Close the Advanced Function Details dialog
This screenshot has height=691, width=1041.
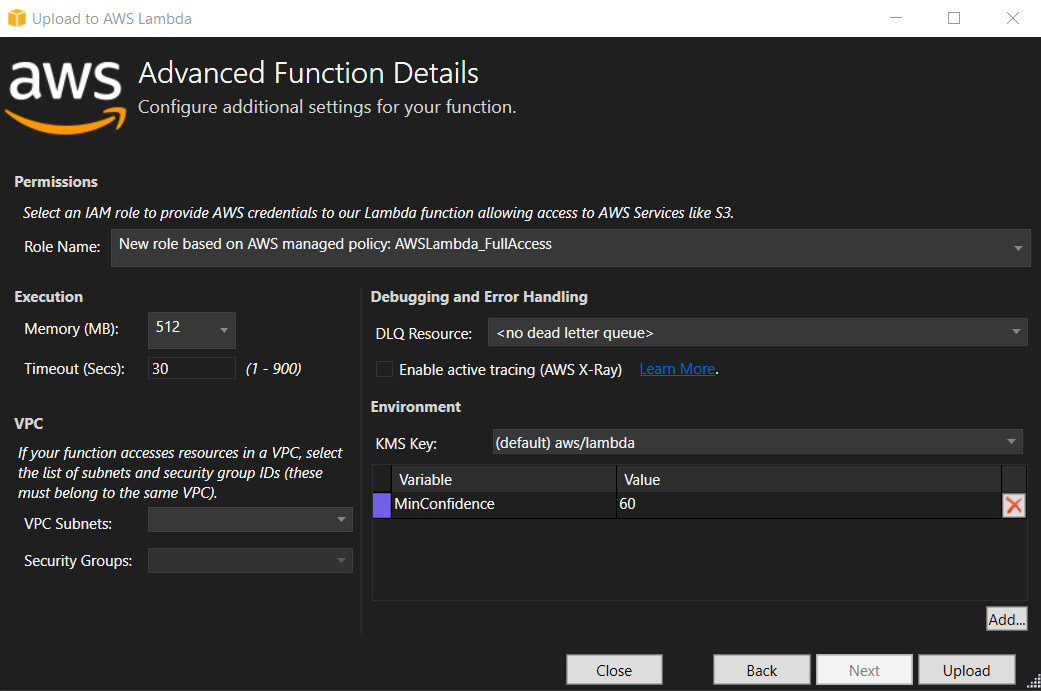tap(614, 669)
